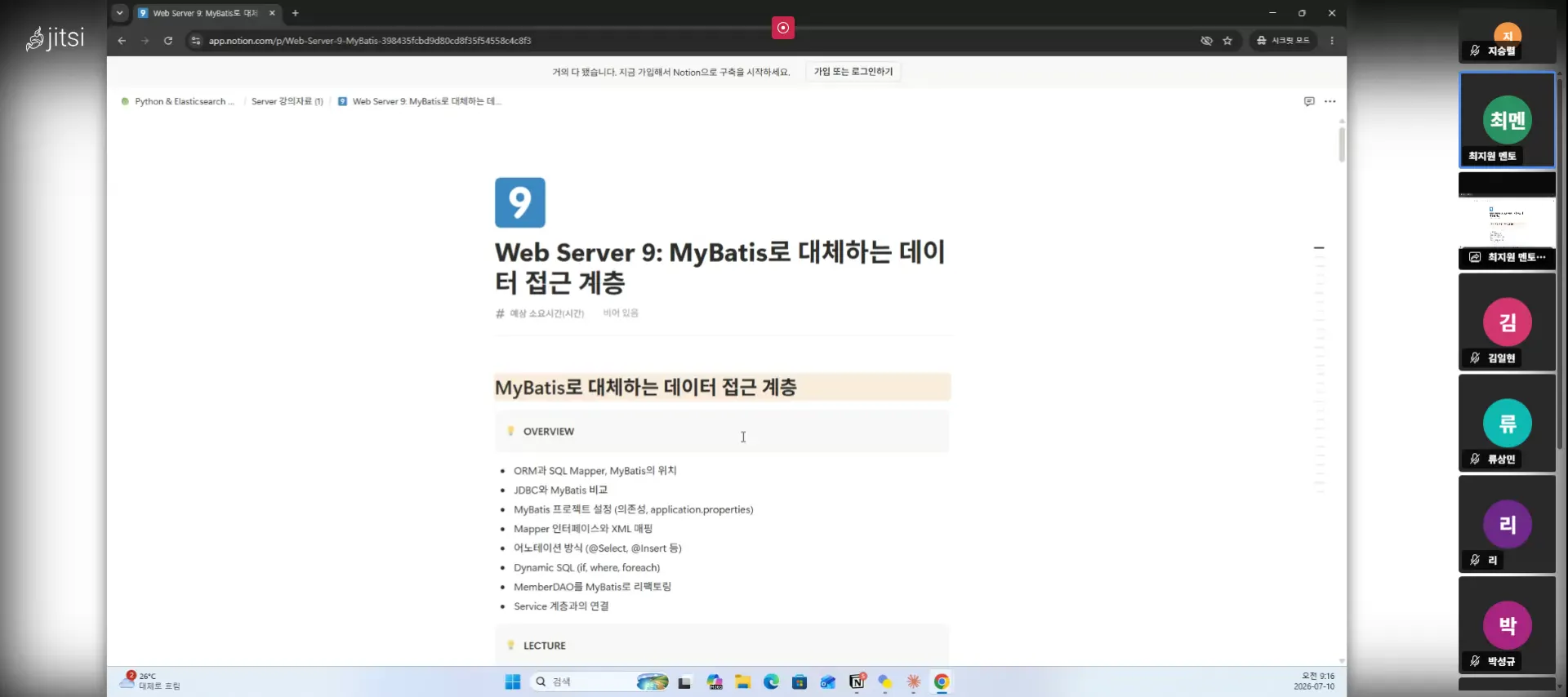Click 'Mapper 인터페이스와 XML 매핑' bullet

582,529
